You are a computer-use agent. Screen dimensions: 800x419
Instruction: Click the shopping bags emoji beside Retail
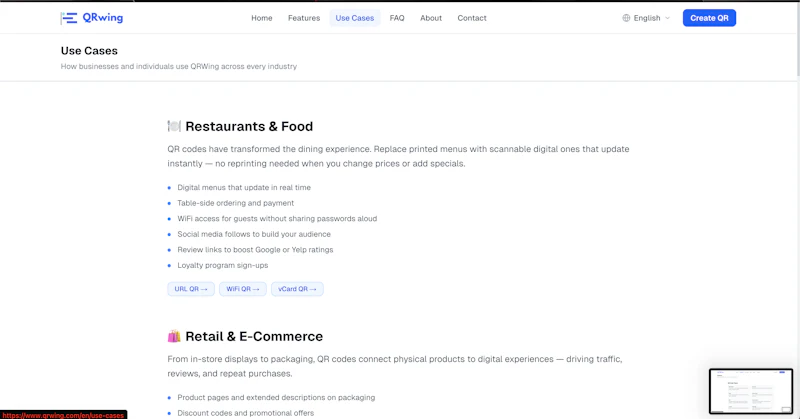pyautogui.click(x=174, y=336)
